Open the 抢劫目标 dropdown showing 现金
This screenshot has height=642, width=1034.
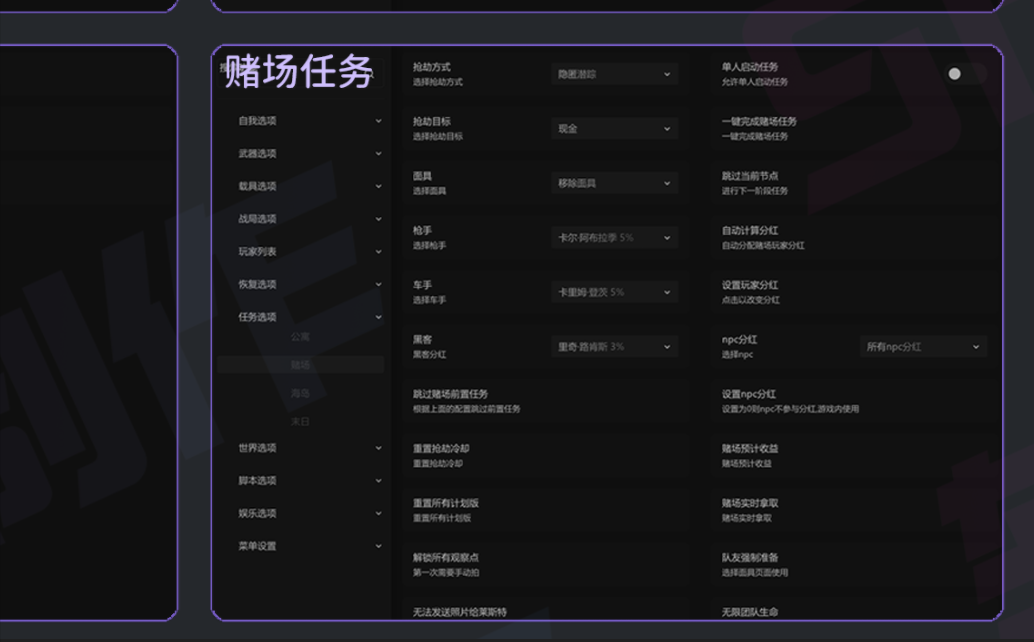pyautogui.click(x=614, y=129)
